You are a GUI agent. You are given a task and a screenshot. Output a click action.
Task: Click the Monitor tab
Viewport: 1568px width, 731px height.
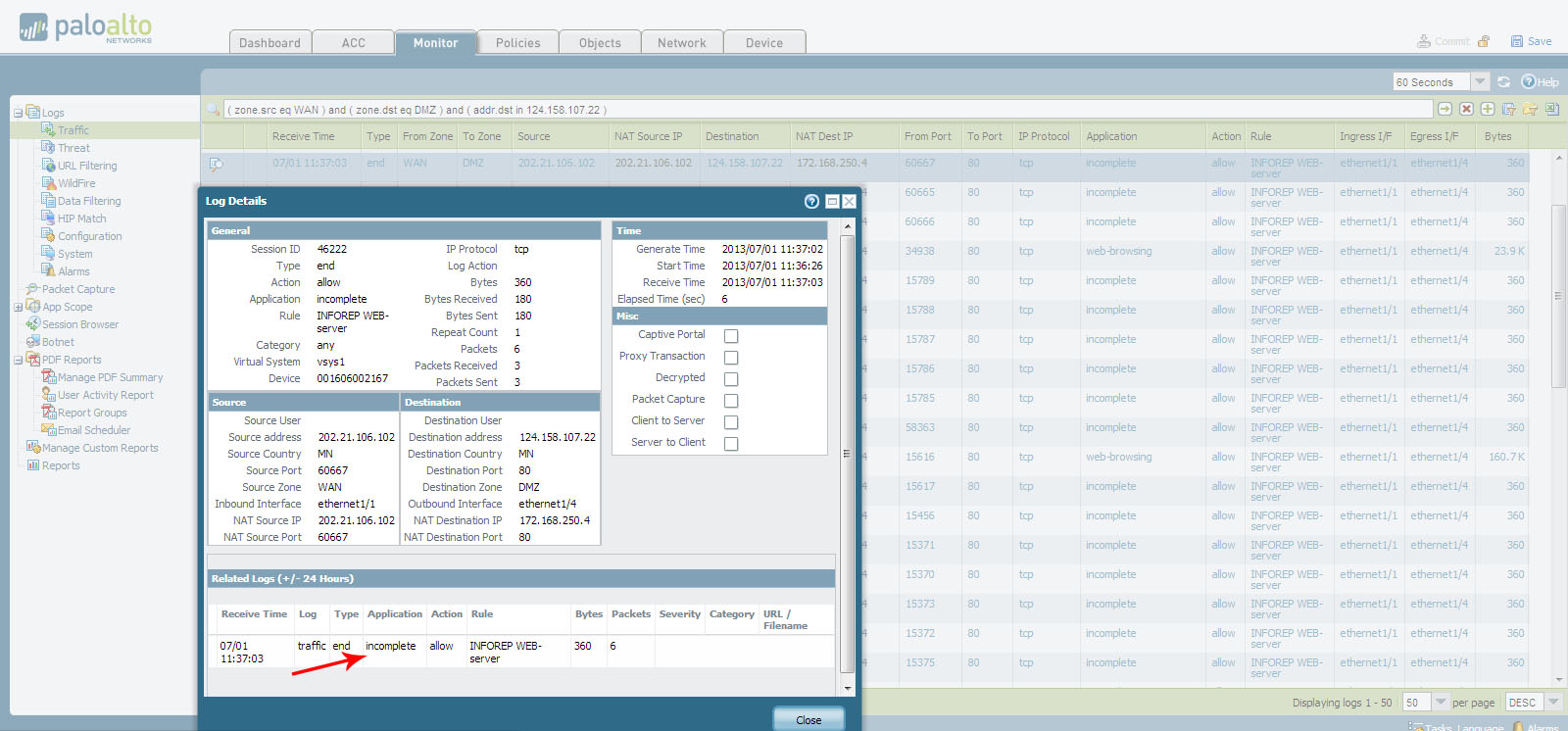tap(435, 42)
